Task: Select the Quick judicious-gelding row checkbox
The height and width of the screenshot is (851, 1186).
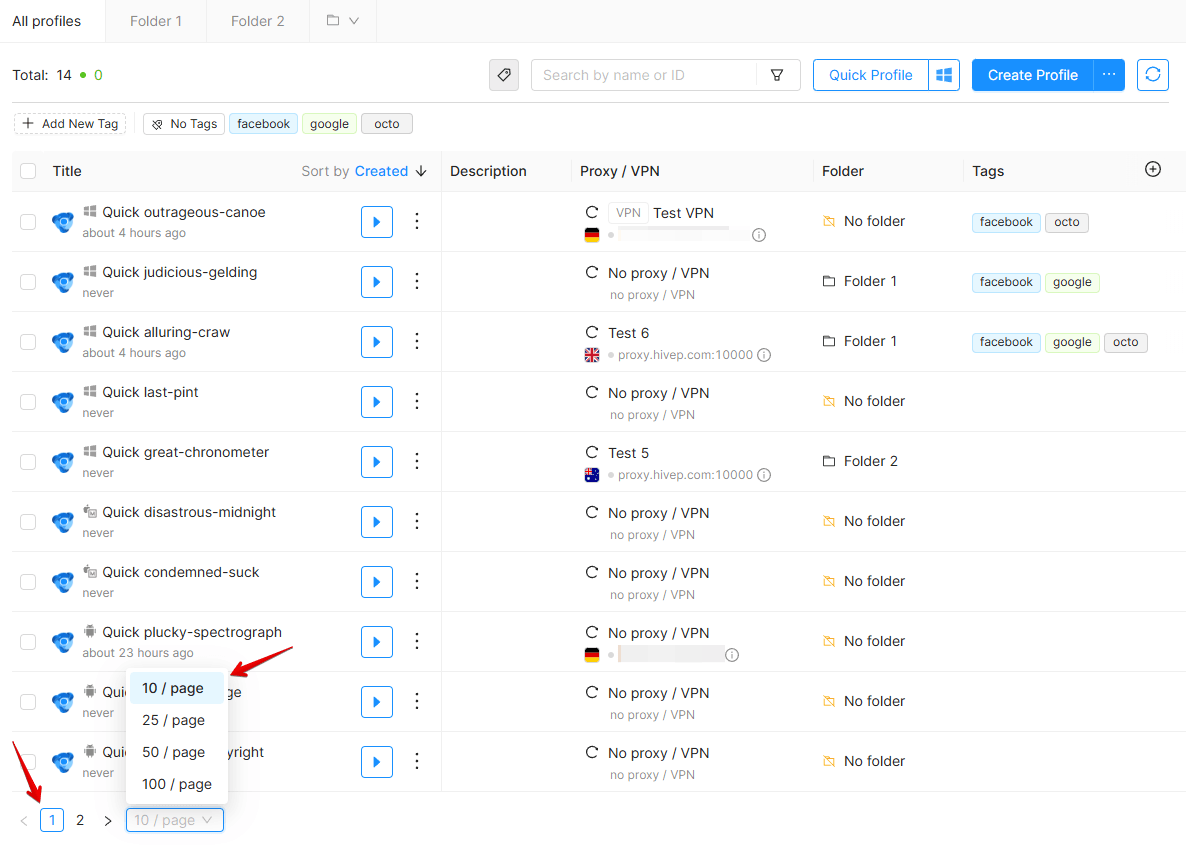Action: [28, 282]
